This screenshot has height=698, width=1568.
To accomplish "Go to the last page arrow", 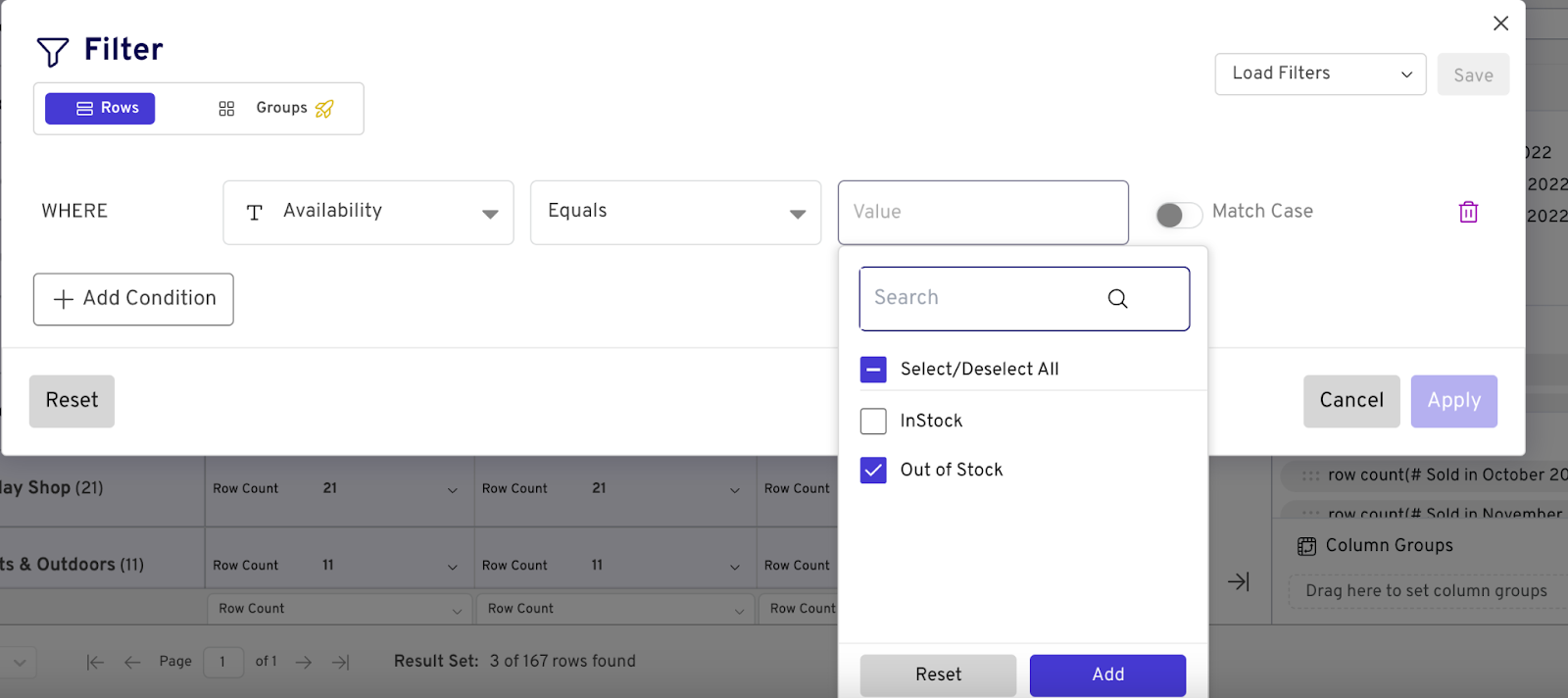I will [x=340, y=663].
